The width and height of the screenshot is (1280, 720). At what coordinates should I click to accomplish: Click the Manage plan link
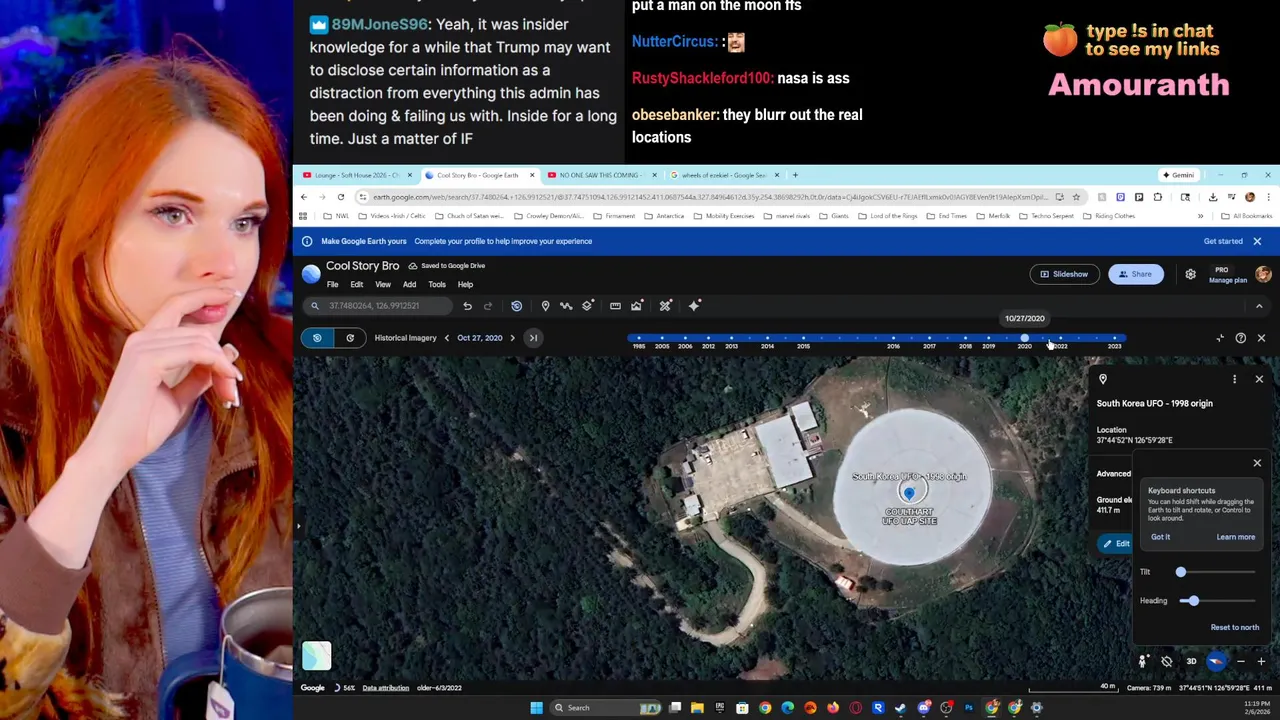click(1227, 280)
